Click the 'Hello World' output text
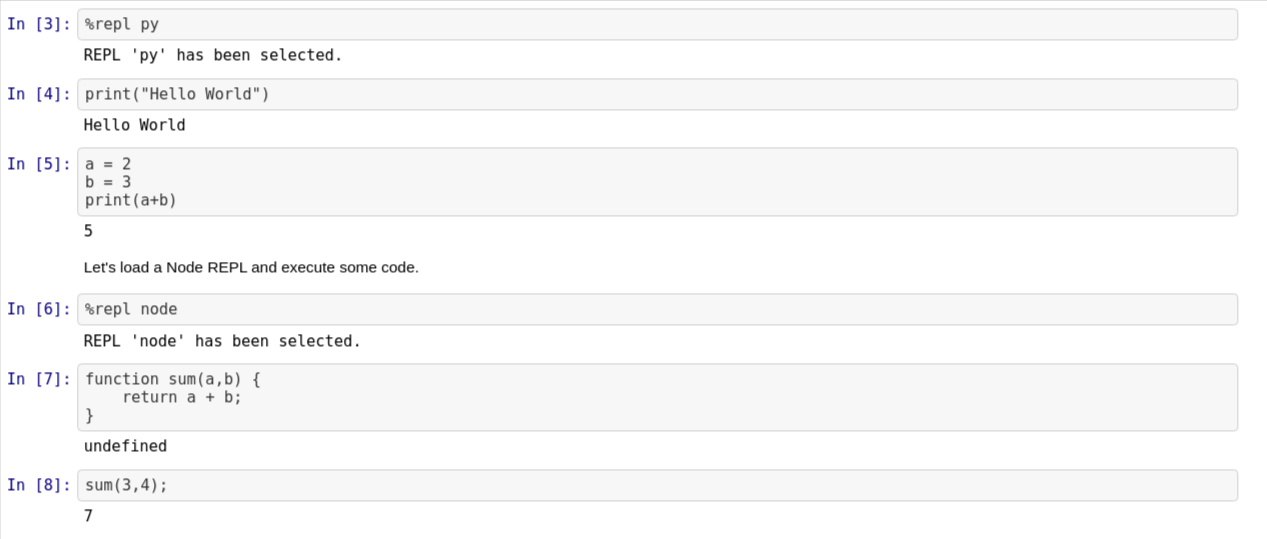The image size is (1267, 539). [x=134, y=125]
